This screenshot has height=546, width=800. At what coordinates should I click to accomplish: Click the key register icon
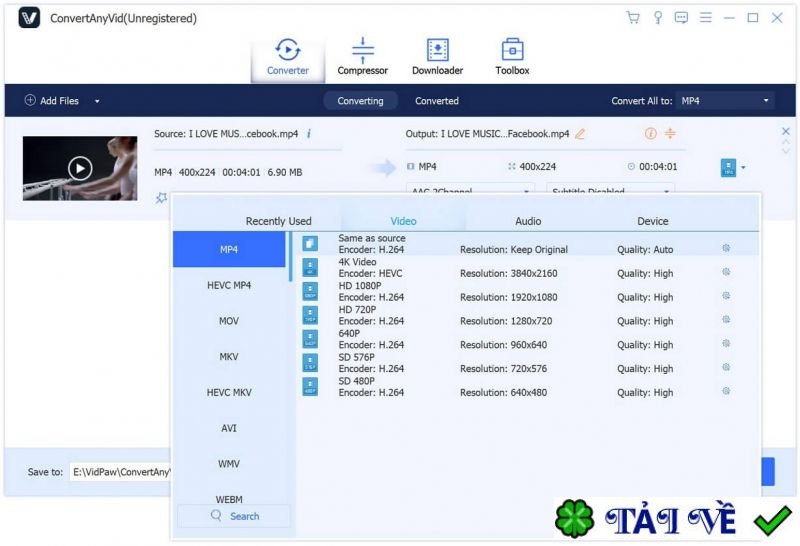(x=657, y=18)
